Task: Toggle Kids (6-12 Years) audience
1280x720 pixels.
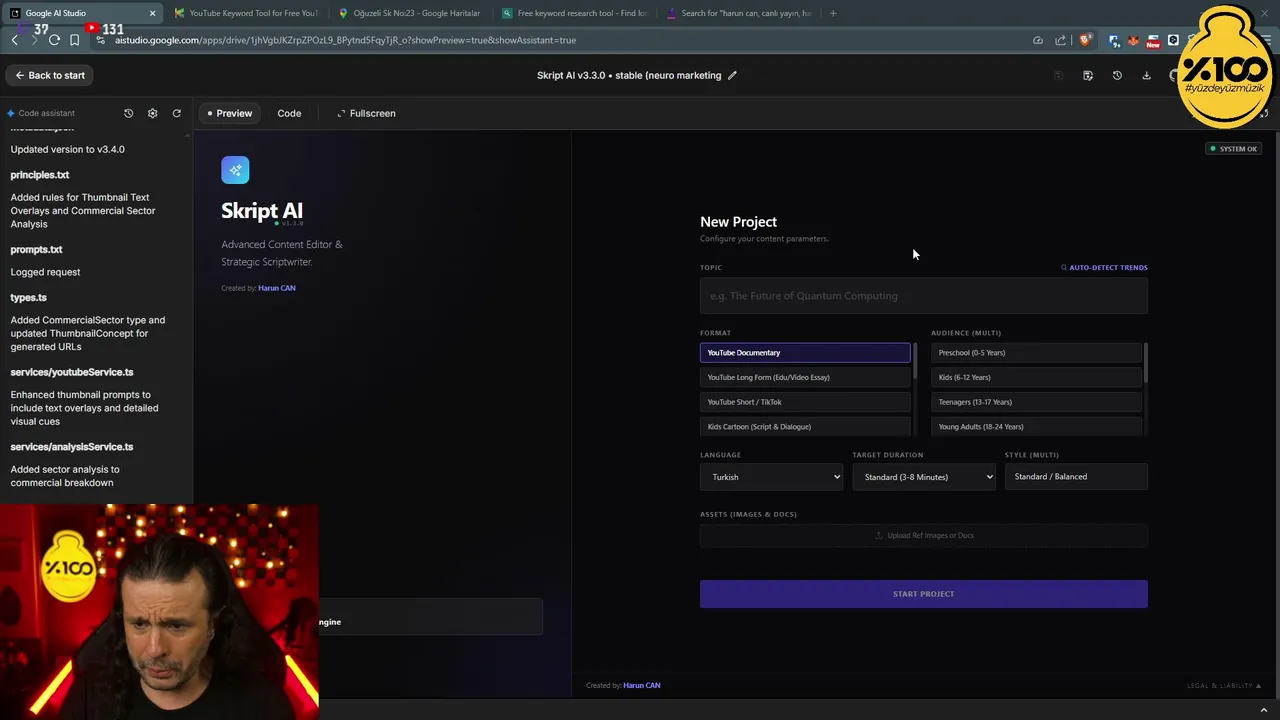Action: coord(1036,377)
